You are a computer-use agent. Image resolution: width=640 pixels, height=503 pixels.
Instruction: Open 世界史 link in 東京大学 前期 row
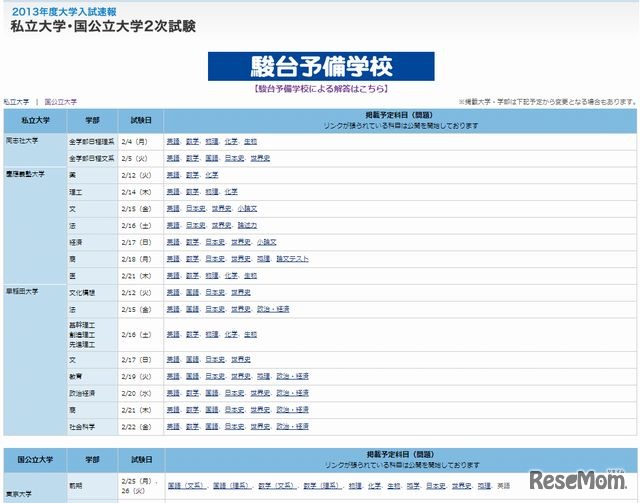(462, 485)
